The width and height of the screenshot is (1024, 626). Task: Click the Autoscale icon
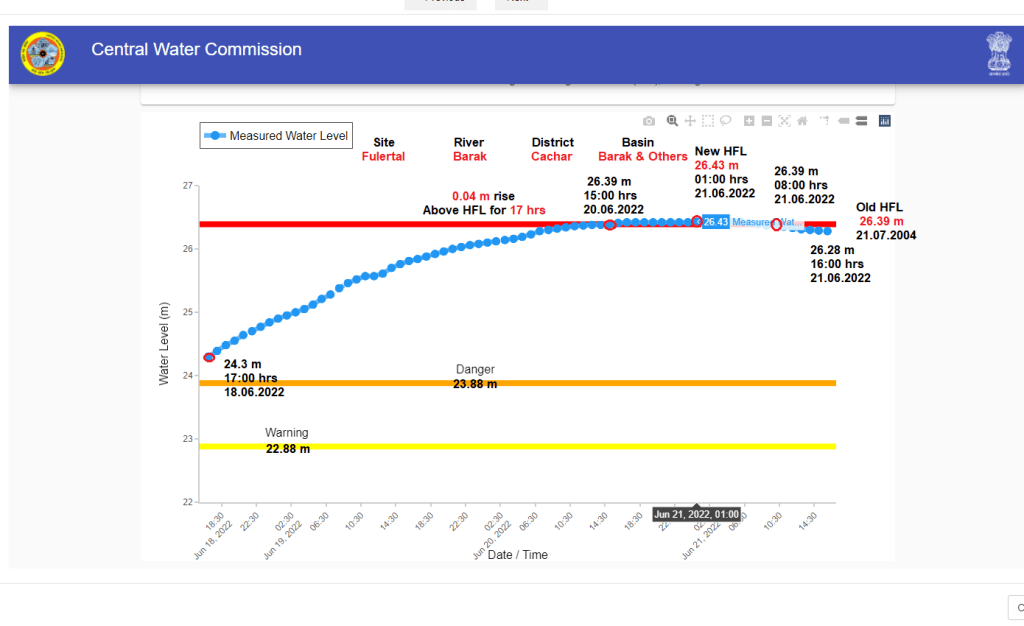click(x=784, y=121)
